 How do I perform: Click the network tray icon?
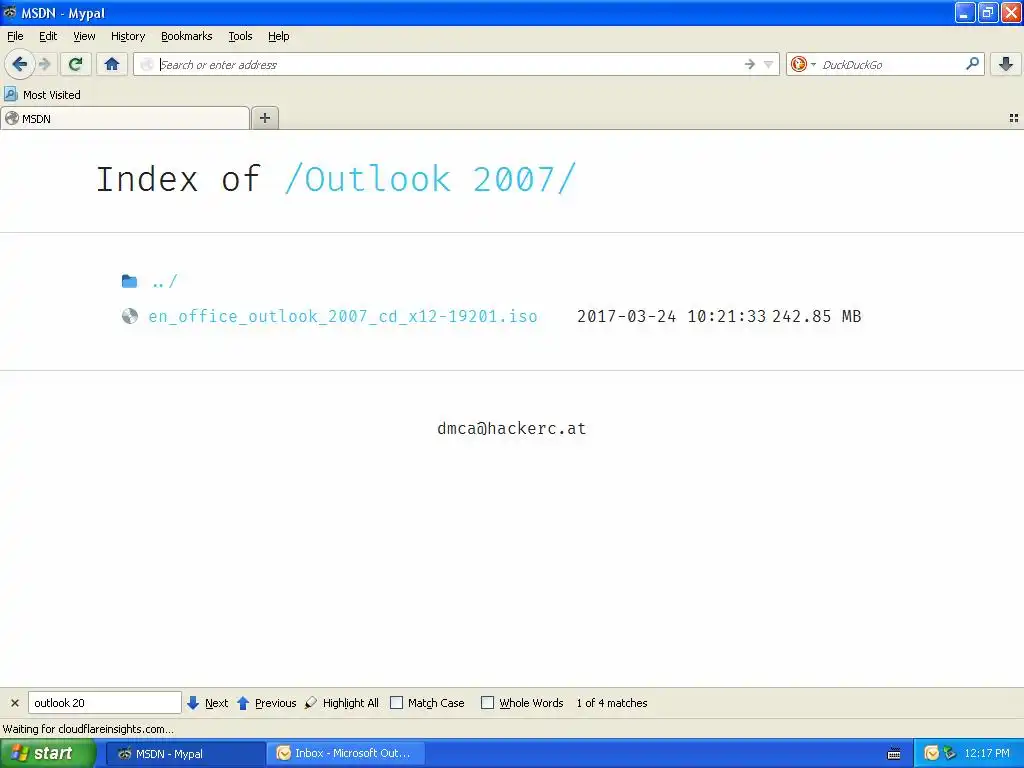pyautogui.click(x=950, y=754)
